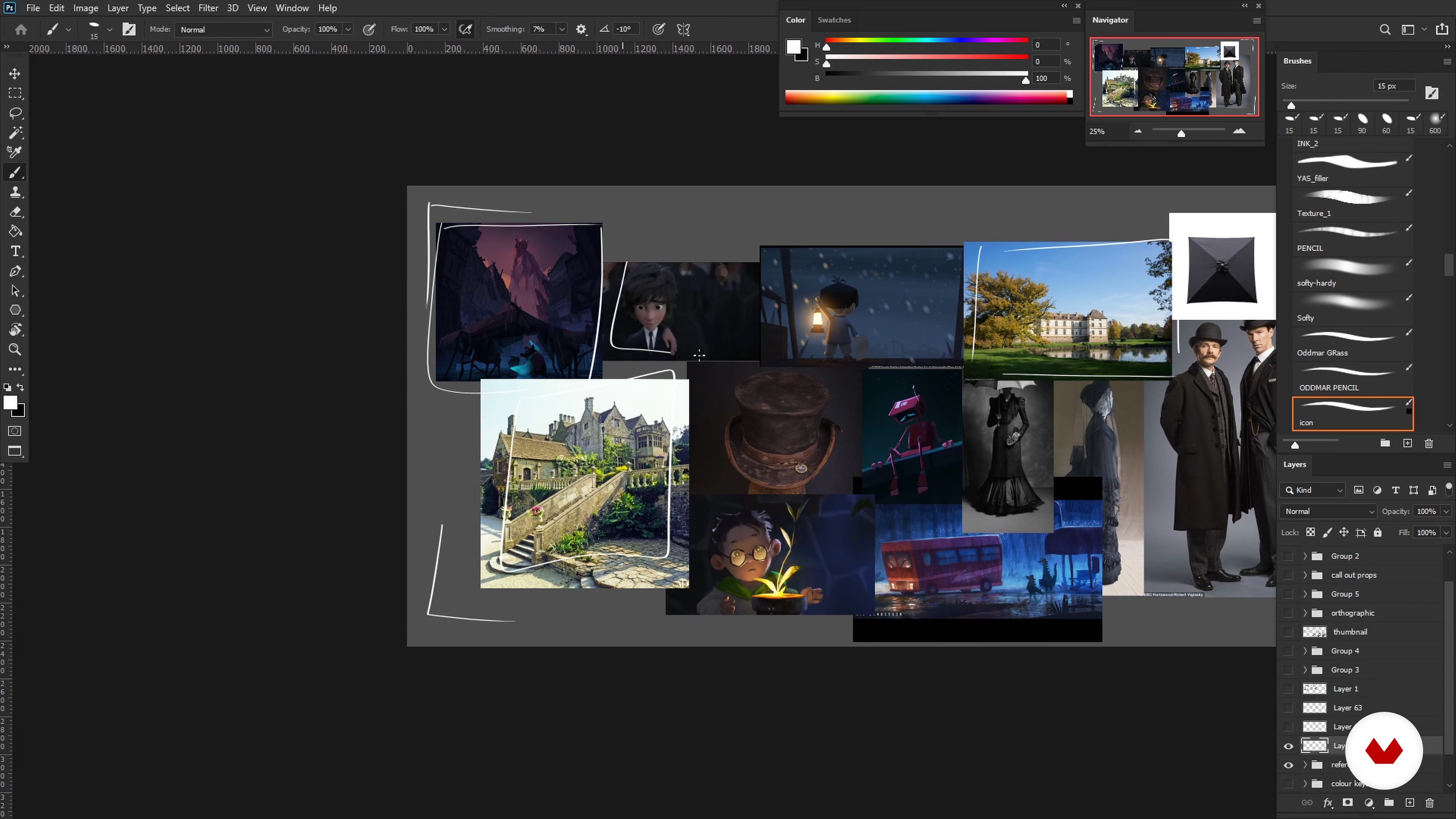This screenshot has height=819, width=1456.
Task: Open Smoothing dropdown arrow
Action: coord(561,30)
